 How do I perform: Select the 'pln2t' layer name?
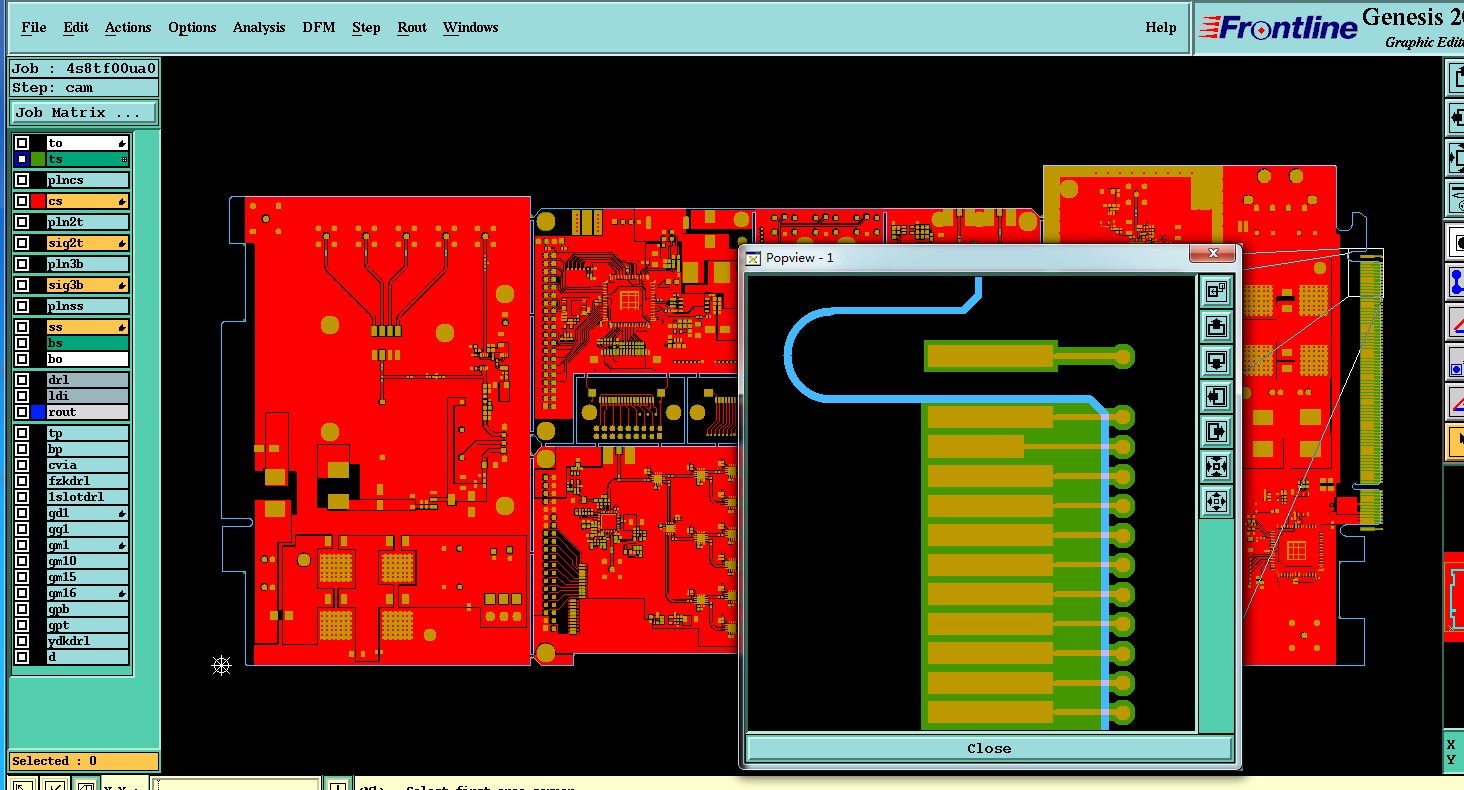click(x=88, y=222)
